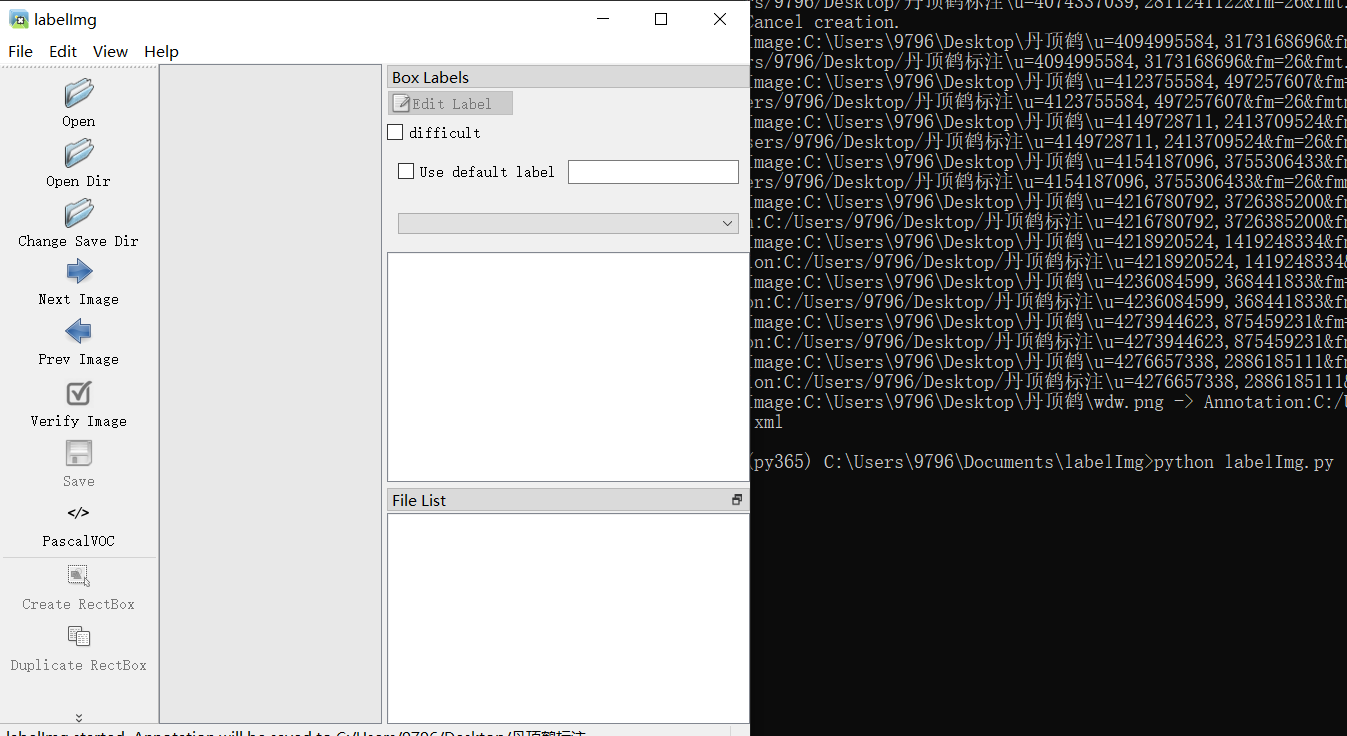Click the Open Dir folder icon

point(79,154)
